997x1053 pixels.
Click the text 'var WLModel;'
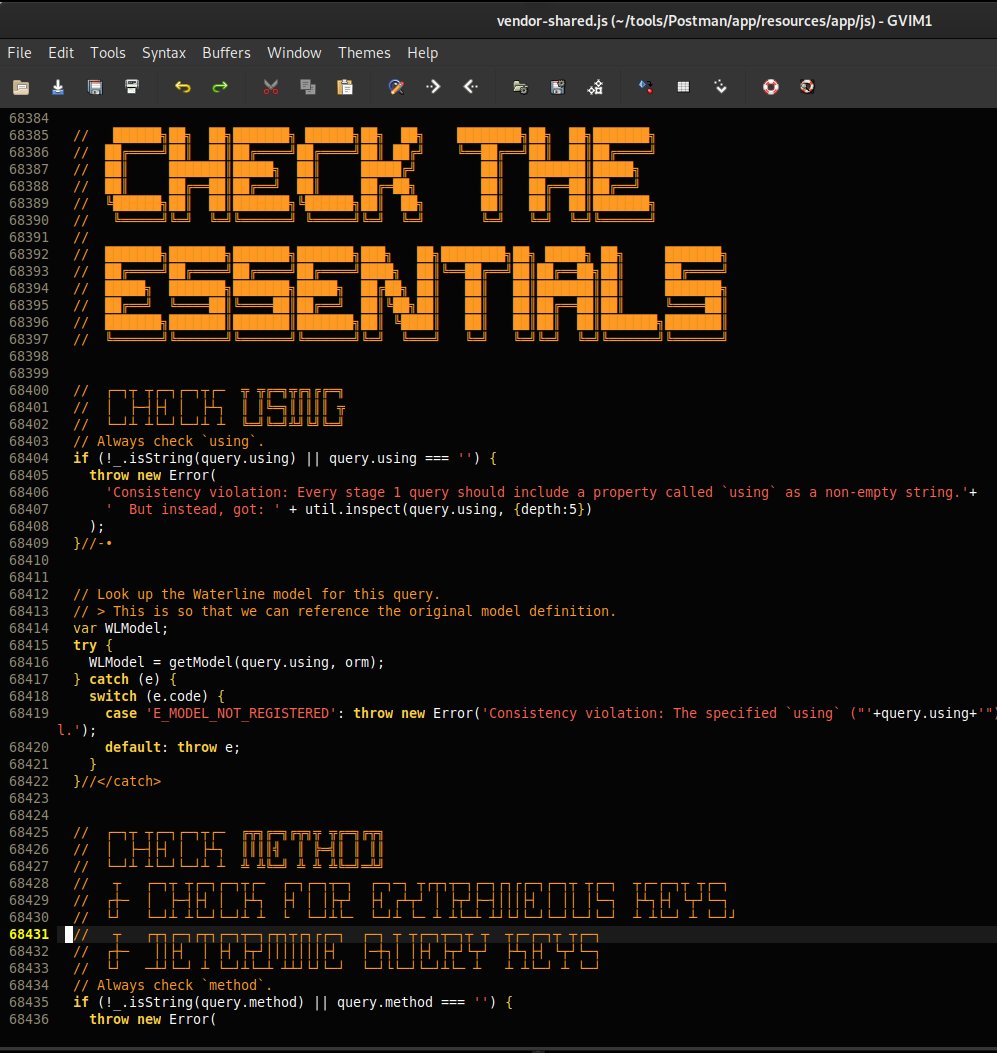pos(121,628)
